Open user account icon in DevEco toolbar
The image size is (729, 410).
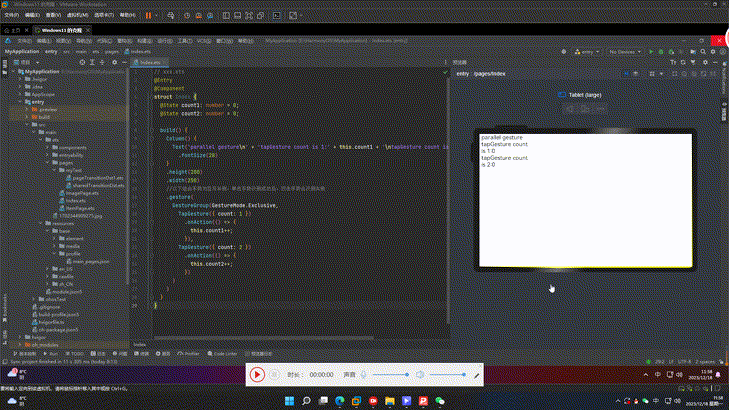722,52
